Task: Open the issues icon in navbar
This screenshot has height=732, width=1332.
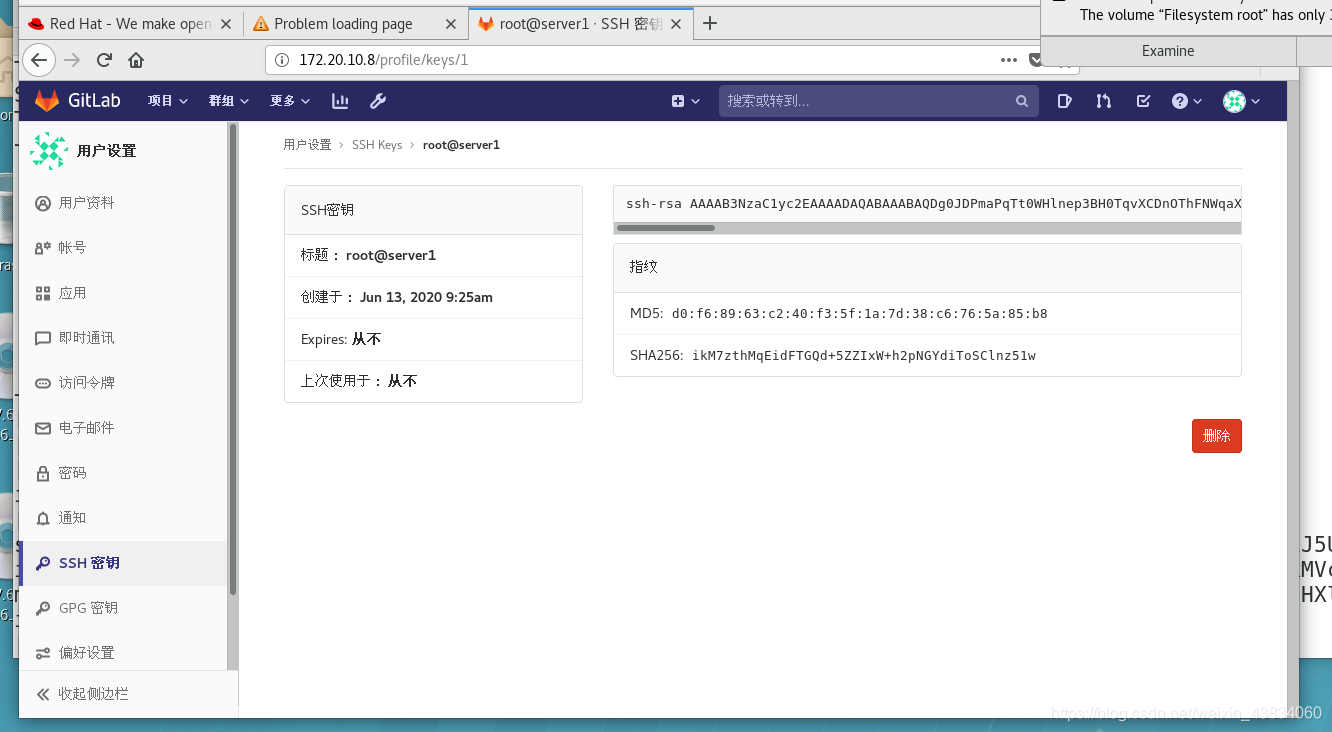Action: coord(1064,100)
